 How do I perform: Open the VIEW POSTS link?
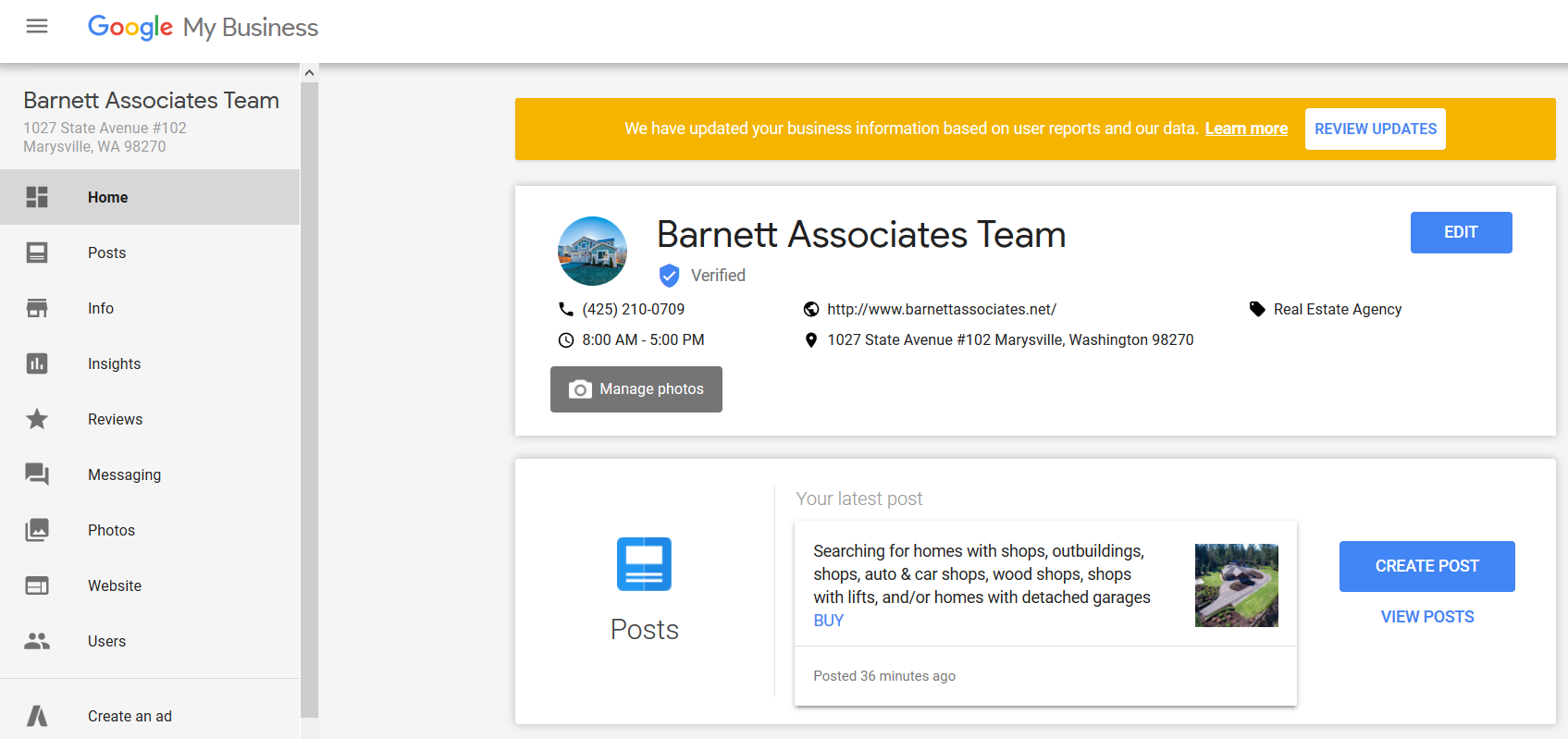tap(1427, 617)
